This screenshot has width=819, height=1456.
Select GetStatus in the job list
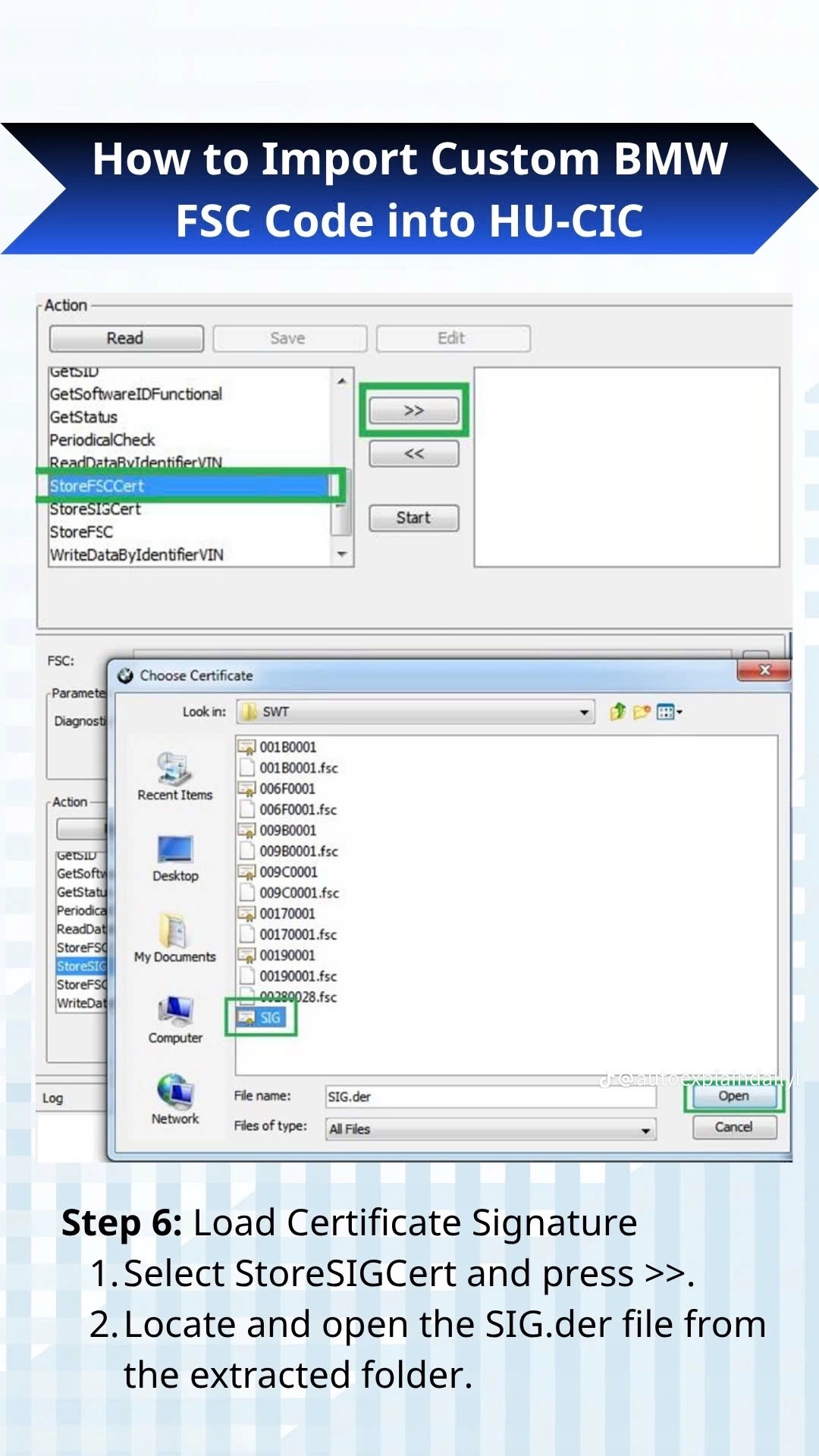click(190, 417)
